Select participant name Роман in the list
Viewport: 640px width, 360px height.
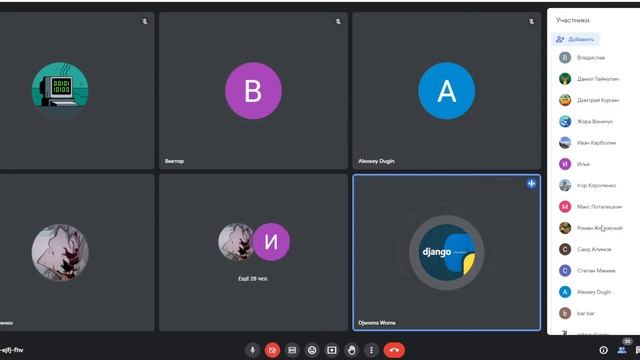[600, 228]
